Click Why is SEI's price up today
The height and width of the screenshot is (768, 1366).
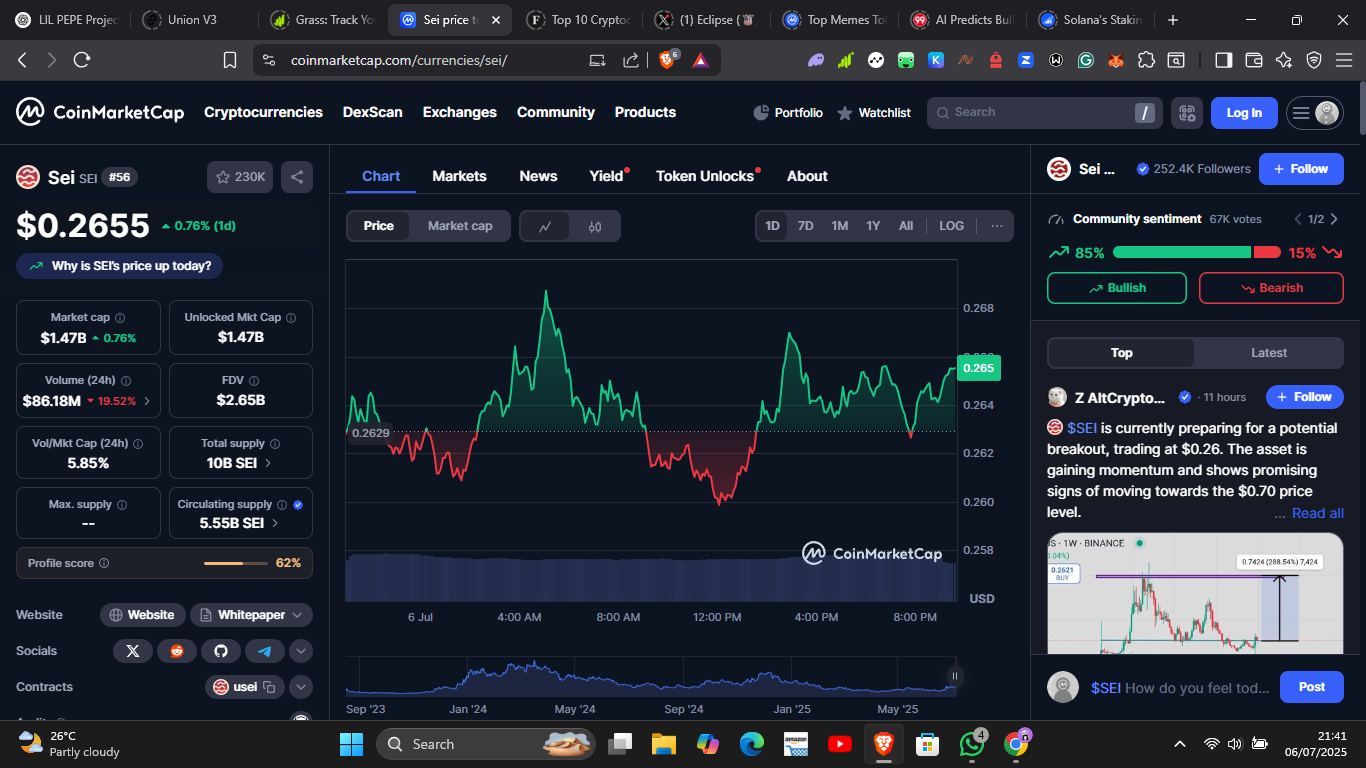tap(120, 266)
